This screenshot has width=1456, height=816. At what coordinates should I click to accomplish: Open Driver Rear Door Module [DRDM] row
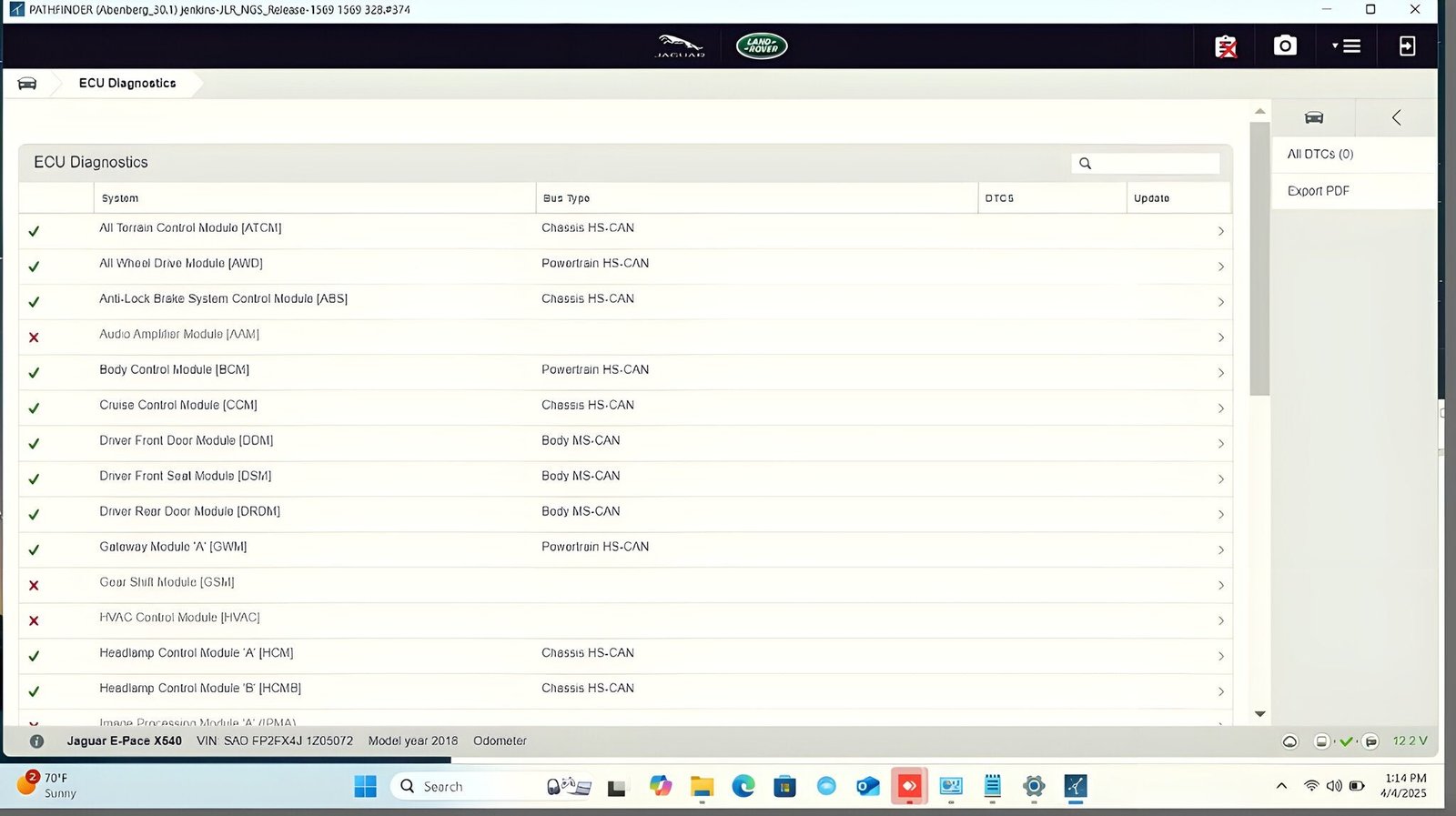625,515
